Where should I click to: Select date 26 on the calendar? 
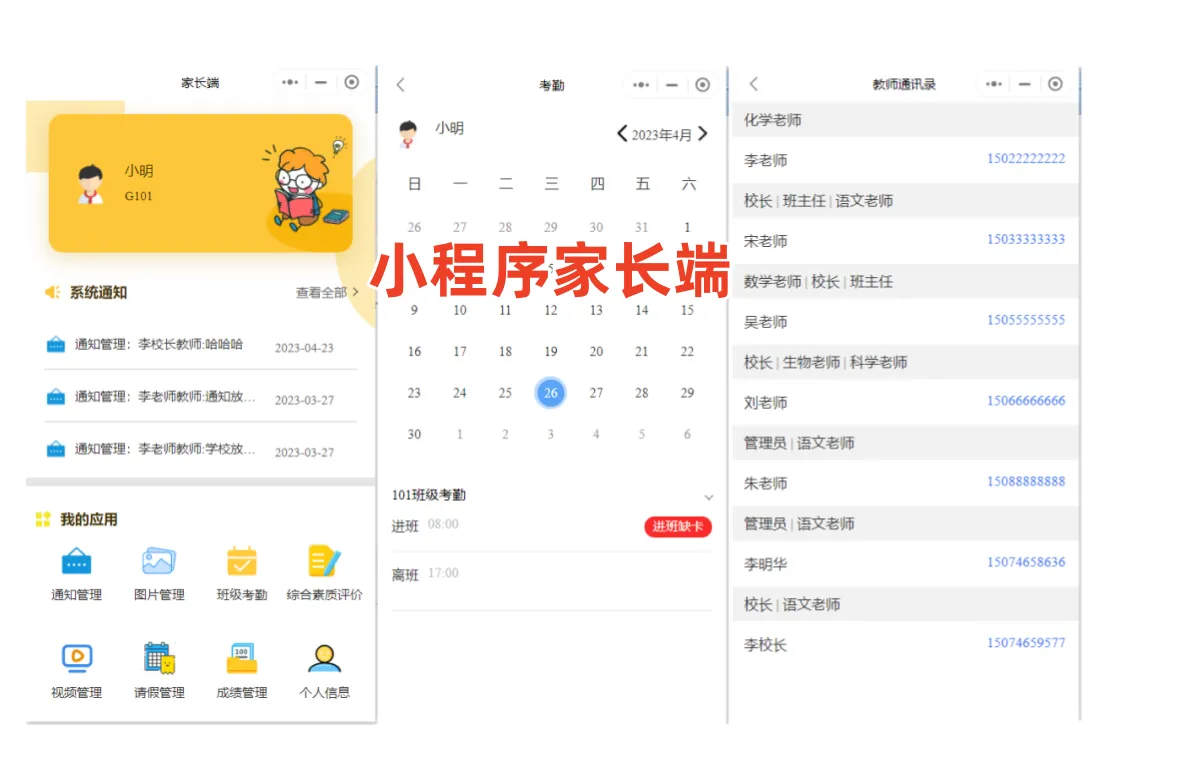[550, 393]
